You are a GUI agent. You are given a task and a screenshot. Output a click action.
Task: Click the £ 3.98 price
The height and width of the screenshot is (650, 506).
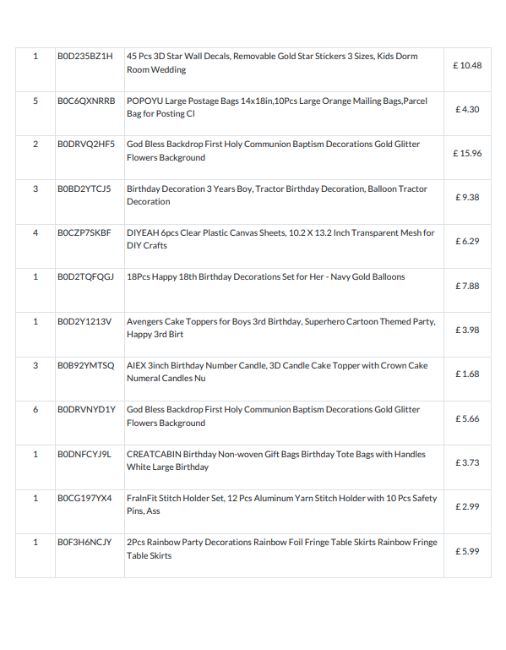pyautogui.click(x=467, y=330)
